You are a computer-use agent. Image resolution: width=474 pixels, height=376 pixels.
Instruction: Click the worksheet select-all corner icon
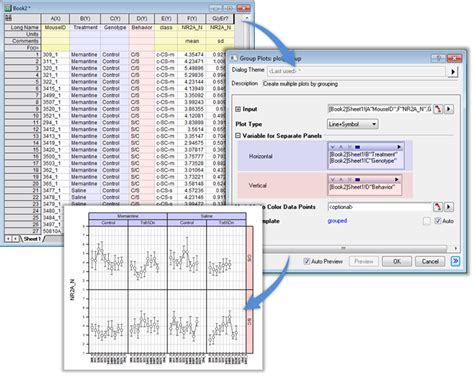(8, 18)
